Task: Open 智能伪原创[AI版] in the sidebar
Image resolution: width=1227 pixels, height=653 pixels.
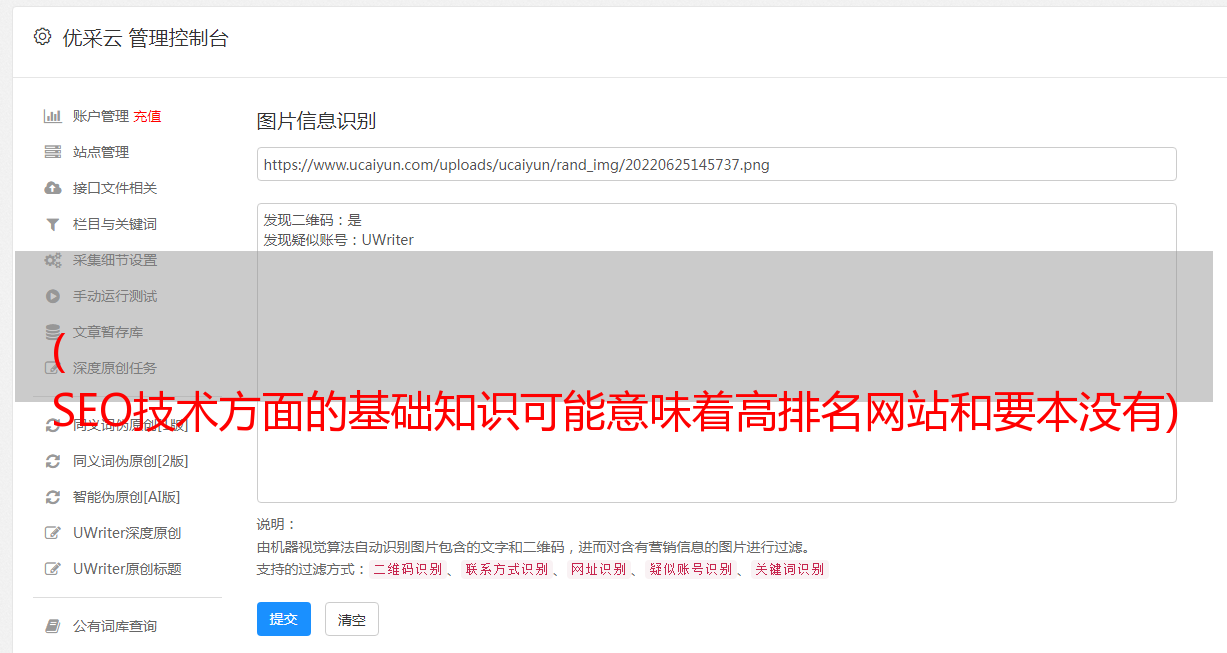Action: [126, 497]
